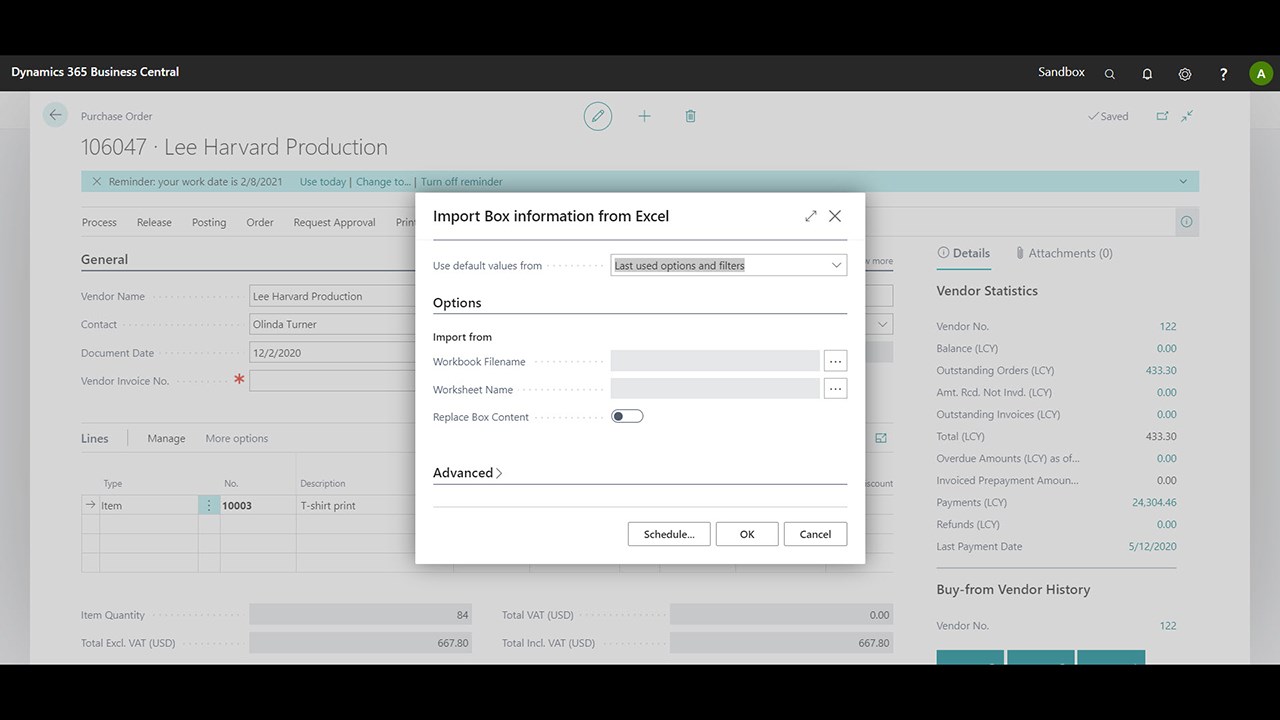Image resolution: width=1280 pixels, height=720 pixels.
Task: Click the 'T-shirt print' description cell
Action: pyautogui.click(x=356, y=505)
